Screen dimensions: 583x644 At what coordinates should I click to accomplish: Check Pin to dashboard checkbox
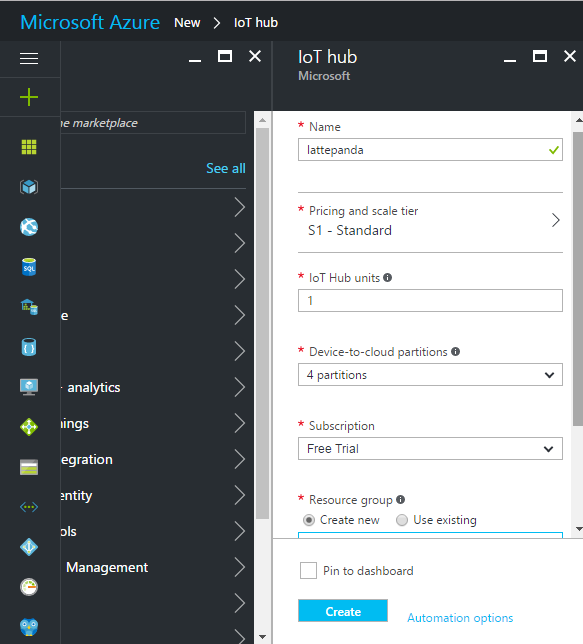pyautogui.click(x=308, y=570)
